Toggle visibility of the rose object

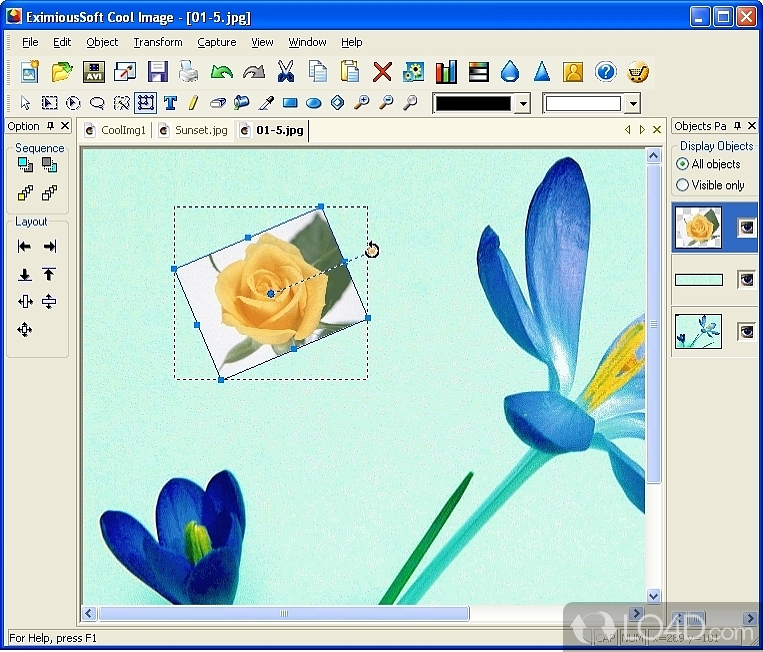tap(746, 227)
